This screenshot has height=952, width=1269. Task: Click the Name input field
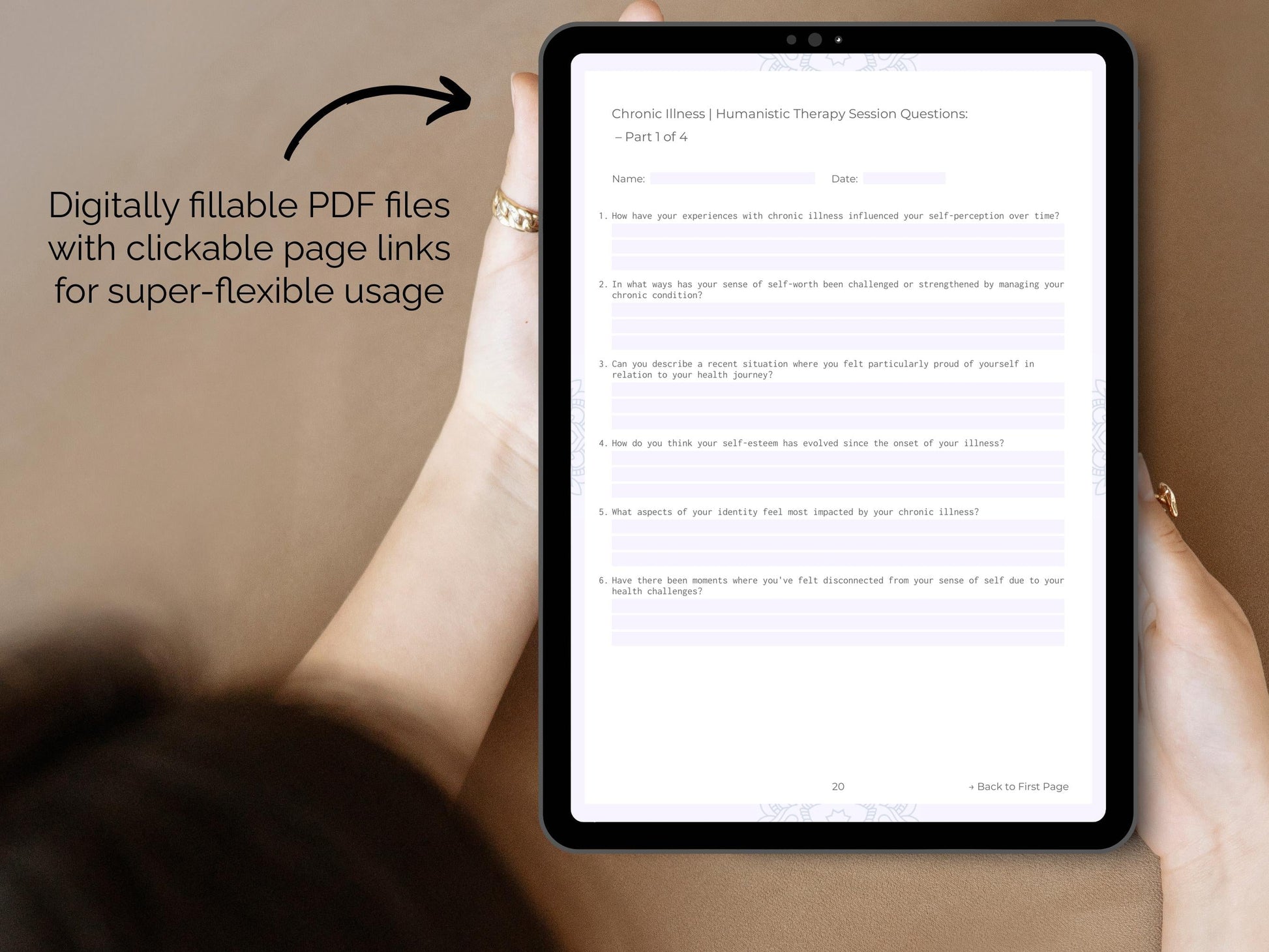tap(736, 178)
